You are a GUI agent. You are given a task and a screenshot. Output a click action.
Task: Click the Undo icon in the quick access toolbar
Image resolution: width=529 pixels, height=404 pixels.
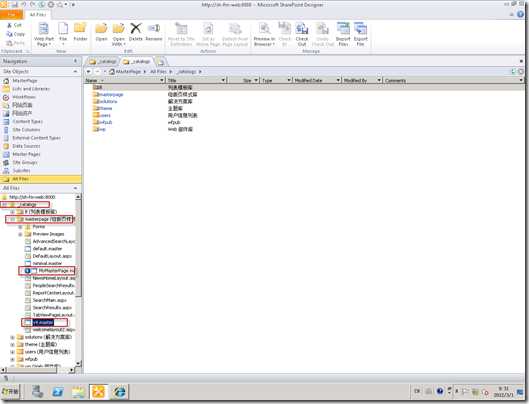click(x=24, y=5)
